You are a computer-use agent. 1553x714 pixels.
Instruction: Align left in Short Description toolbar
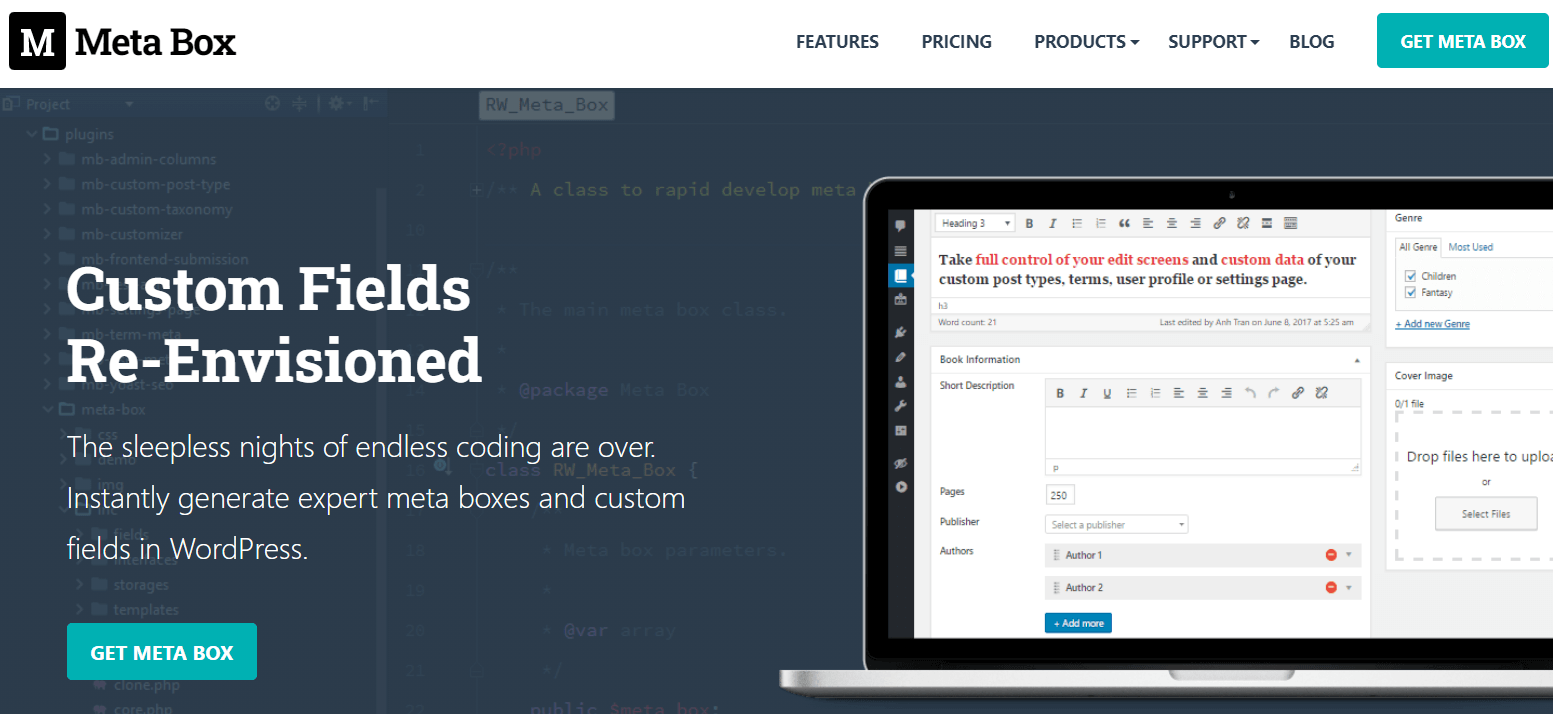pos(1179,393)
